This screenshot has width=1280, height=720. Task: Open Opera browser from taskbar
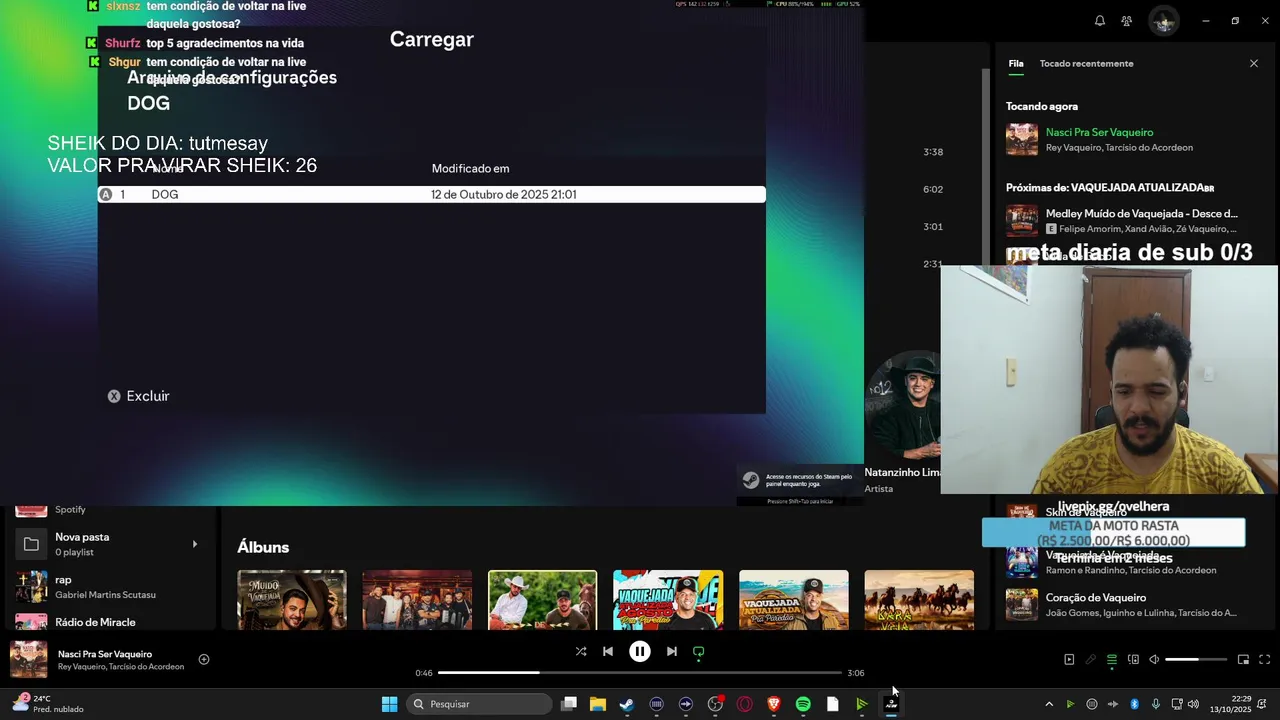click(x=745, y=704)
